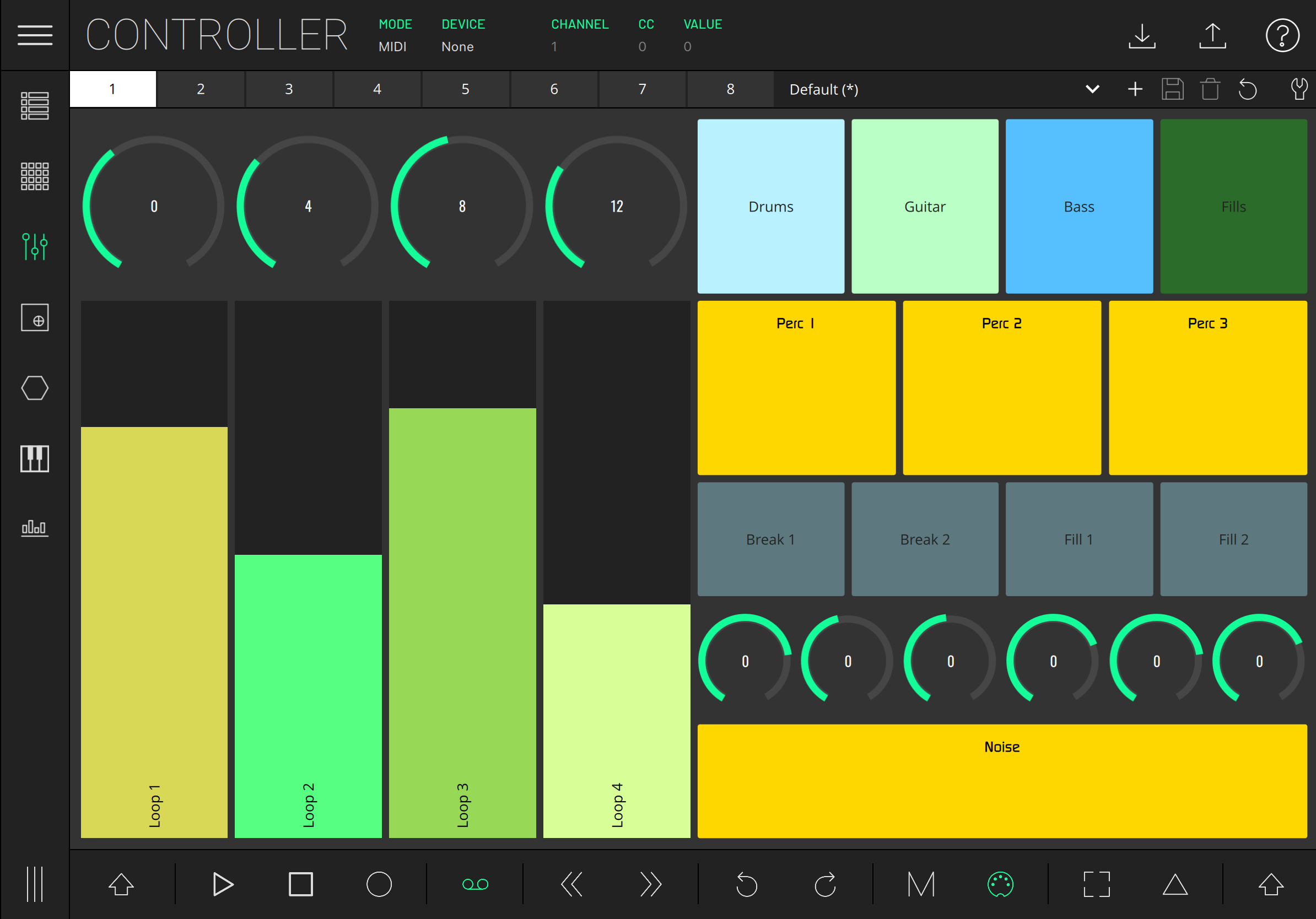Click the Loop 2 fader
This screenshot has width=1316, height=919.
point(308,569)
